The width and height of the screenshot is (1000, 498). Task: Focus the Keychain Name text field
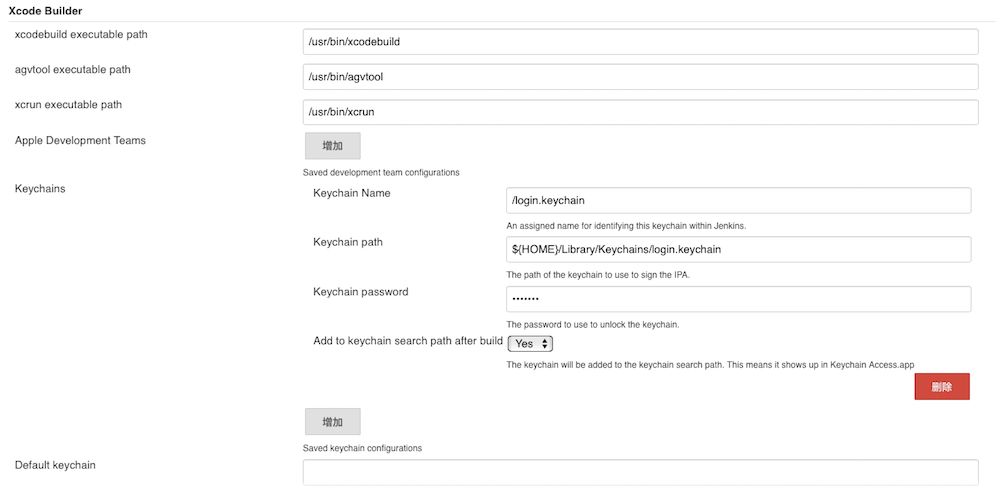pyautogui.click(x=739, y=200)
